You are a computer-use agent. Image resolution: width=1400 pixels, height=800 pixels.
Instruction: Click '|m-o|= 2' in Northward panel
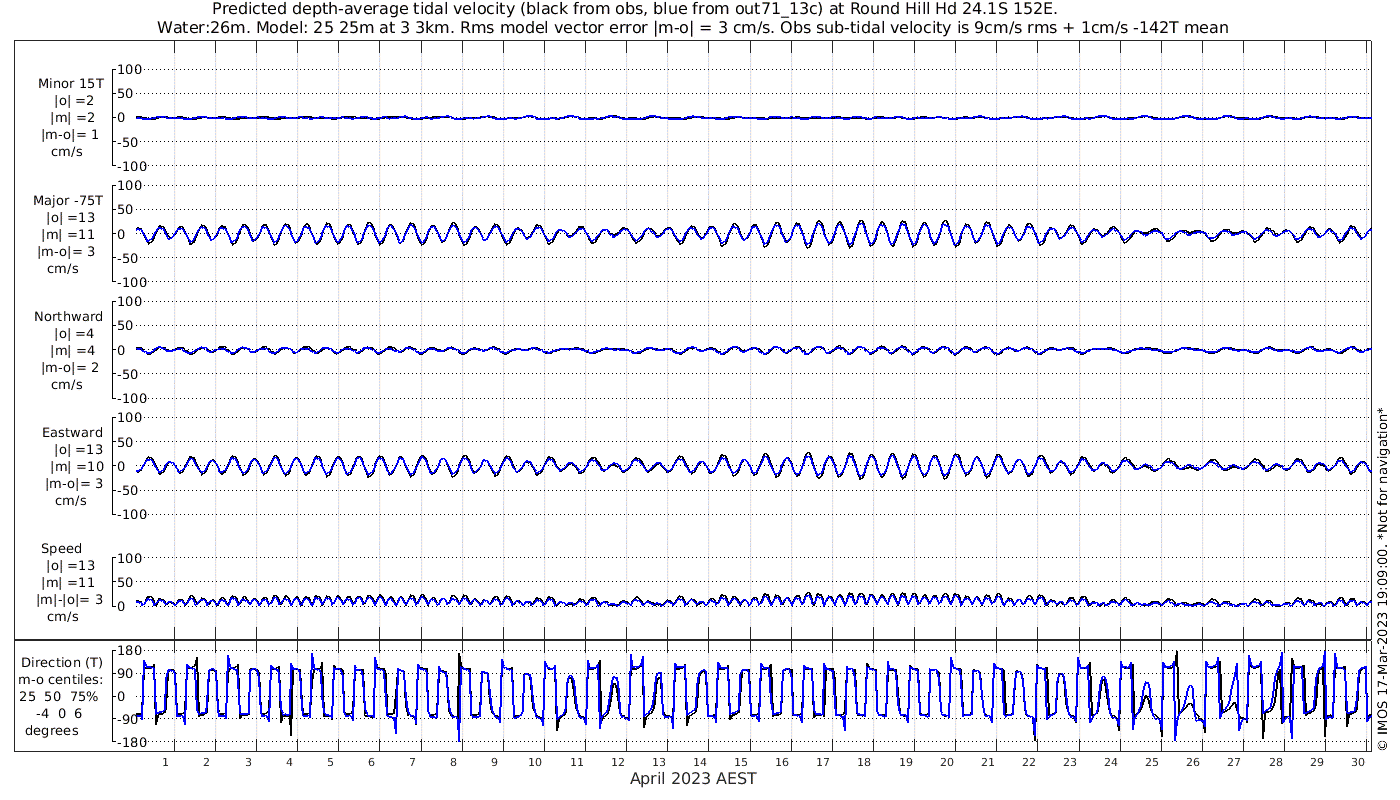click(70, 367)
